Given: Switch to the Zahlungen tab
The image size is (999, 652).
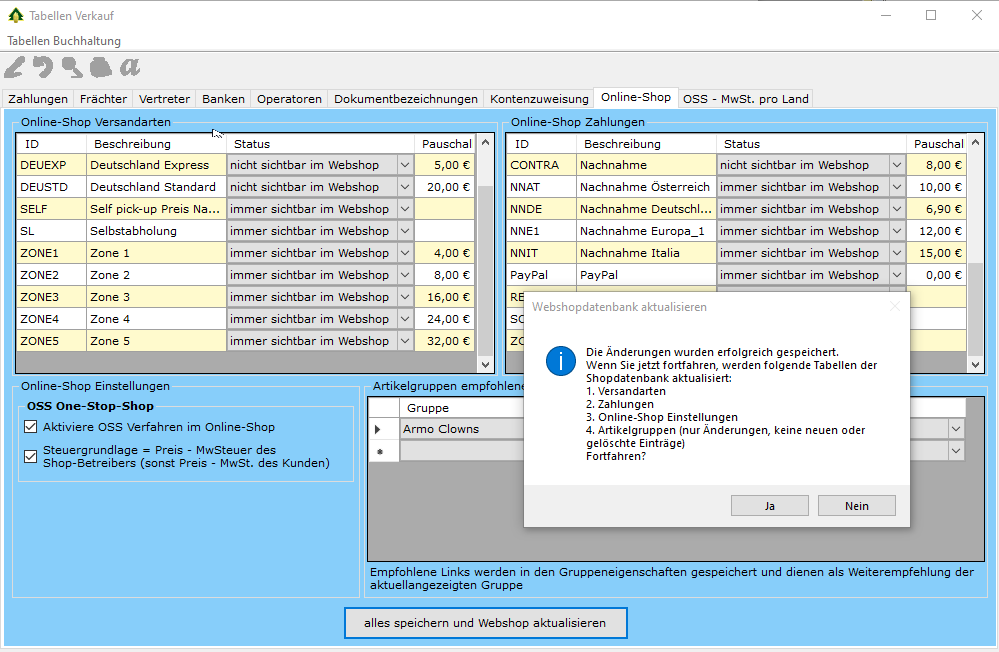Looking at the screenshot, I should click(x=38, y=99).
